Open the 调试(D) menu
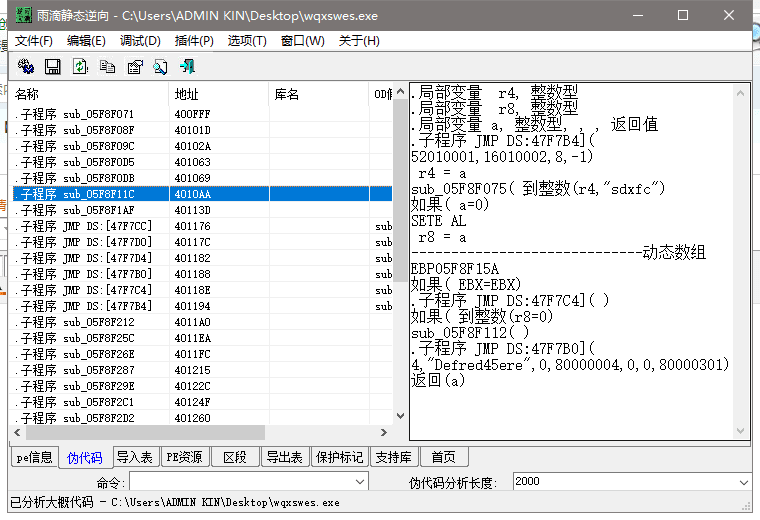Screen dimensions: 760x520 [140, 41]
